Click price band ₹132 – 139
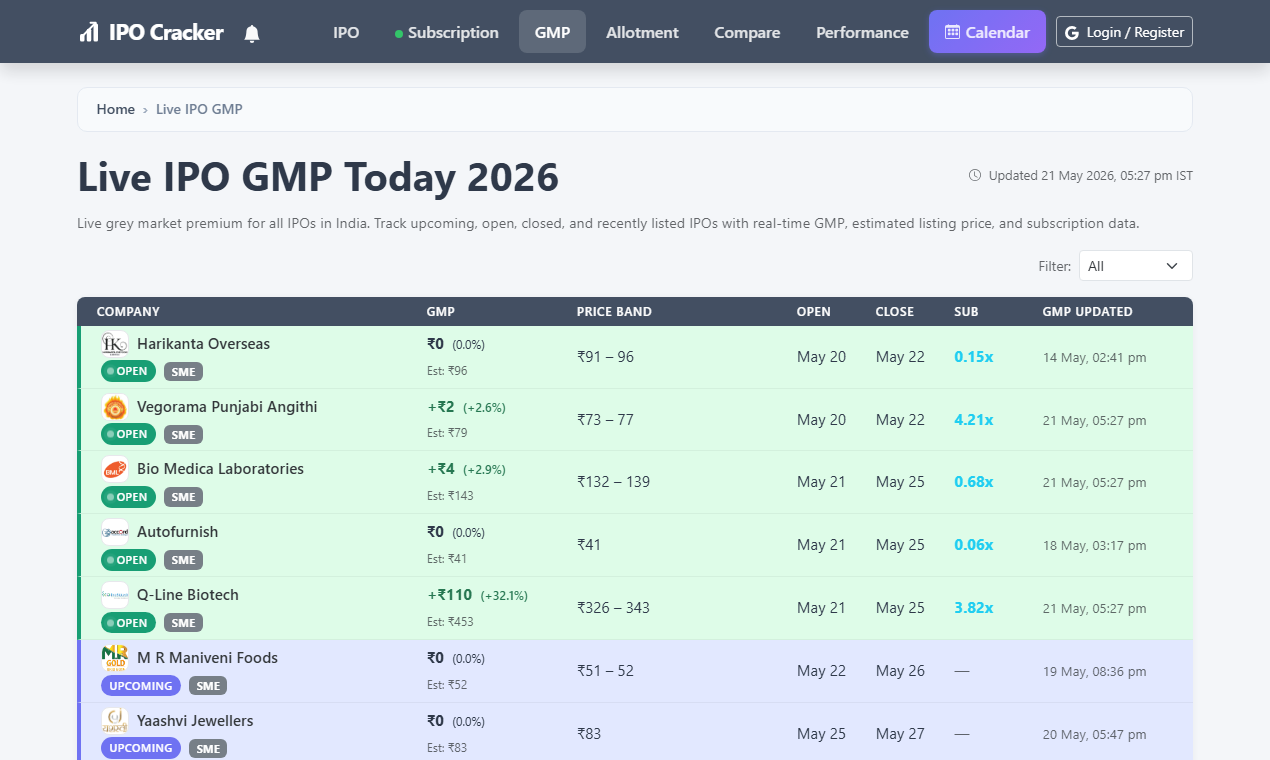 pos(613,482)
